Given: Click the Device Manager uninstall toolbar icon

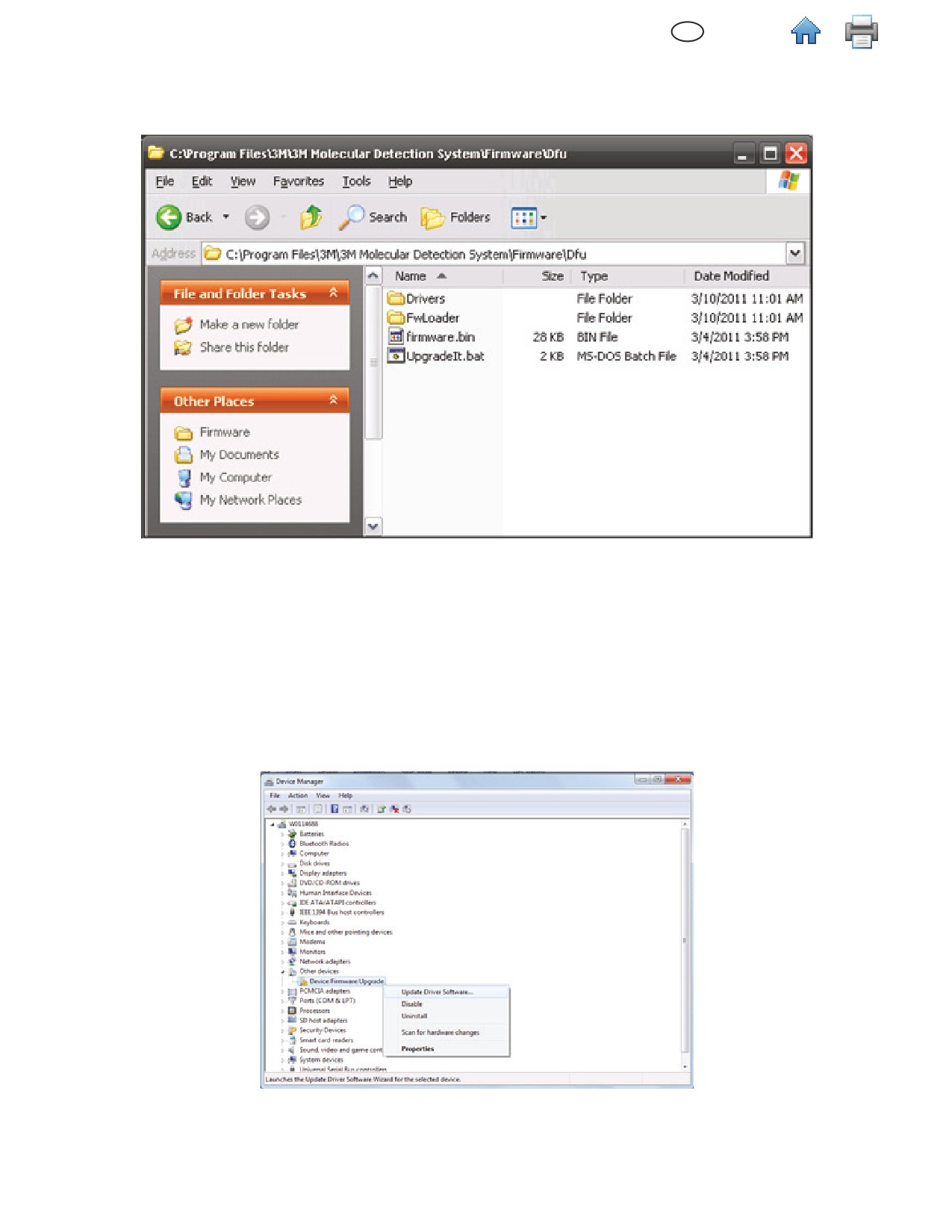Looking at the screenshot, I should 394,809.
